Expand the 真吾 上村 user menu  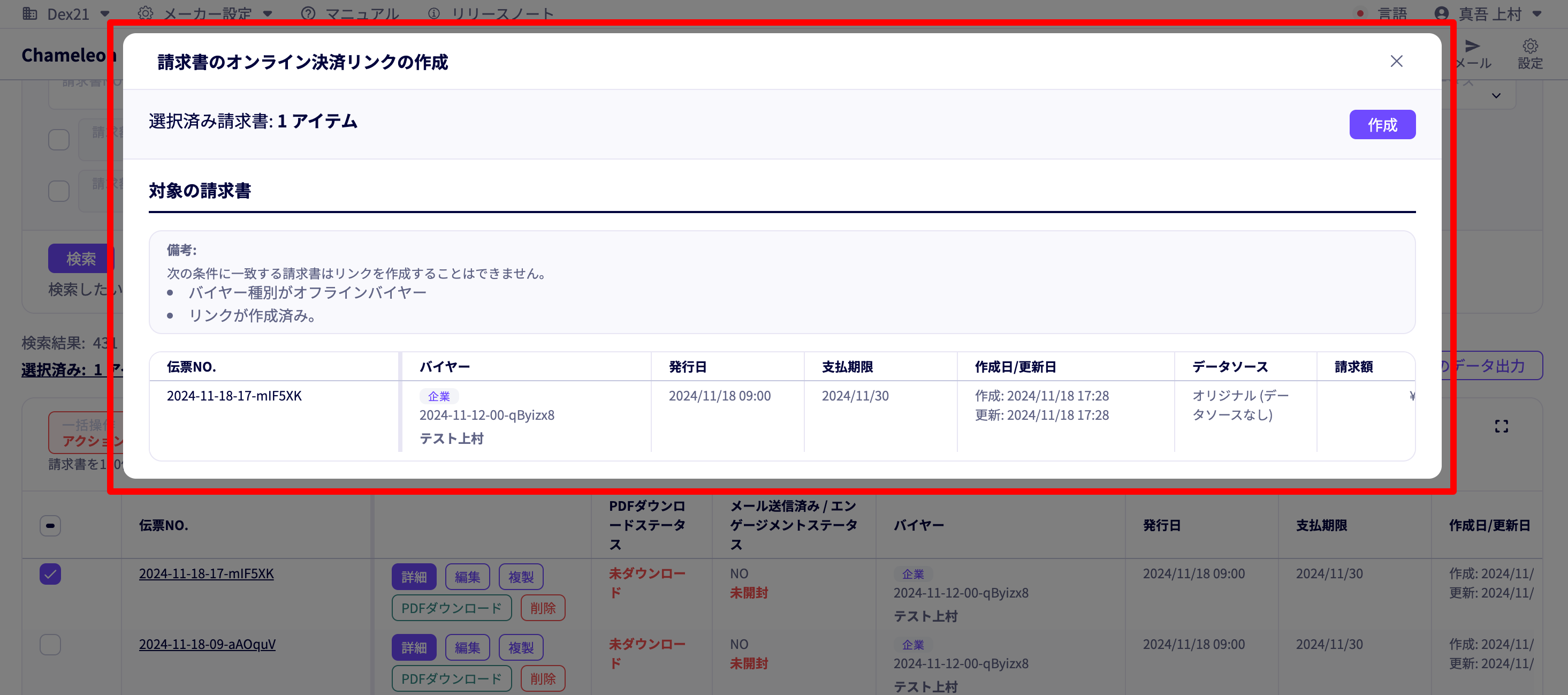[1488, 13]
